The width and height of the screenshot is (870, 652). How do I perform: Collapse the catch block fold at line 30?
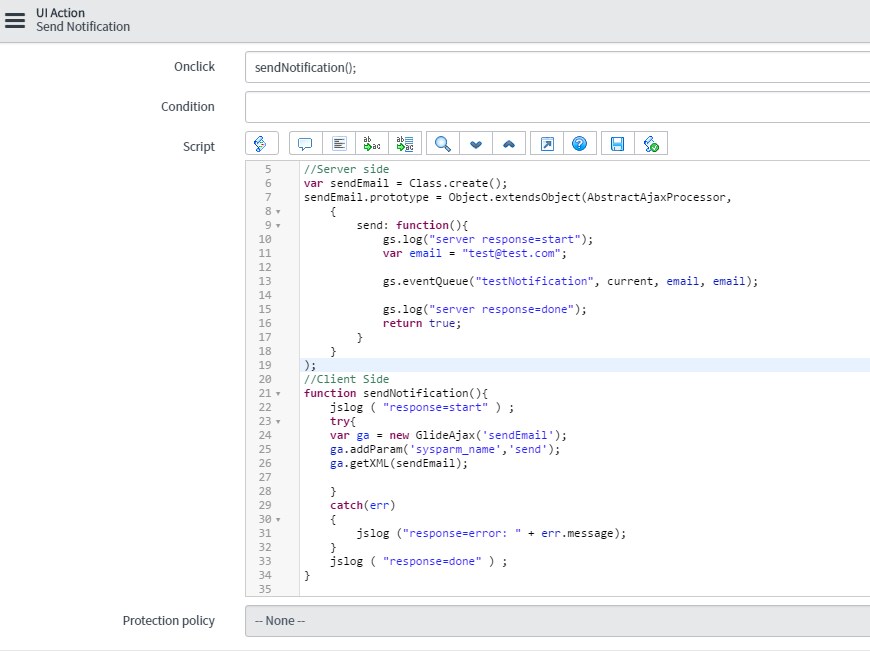tap(278, 519)
